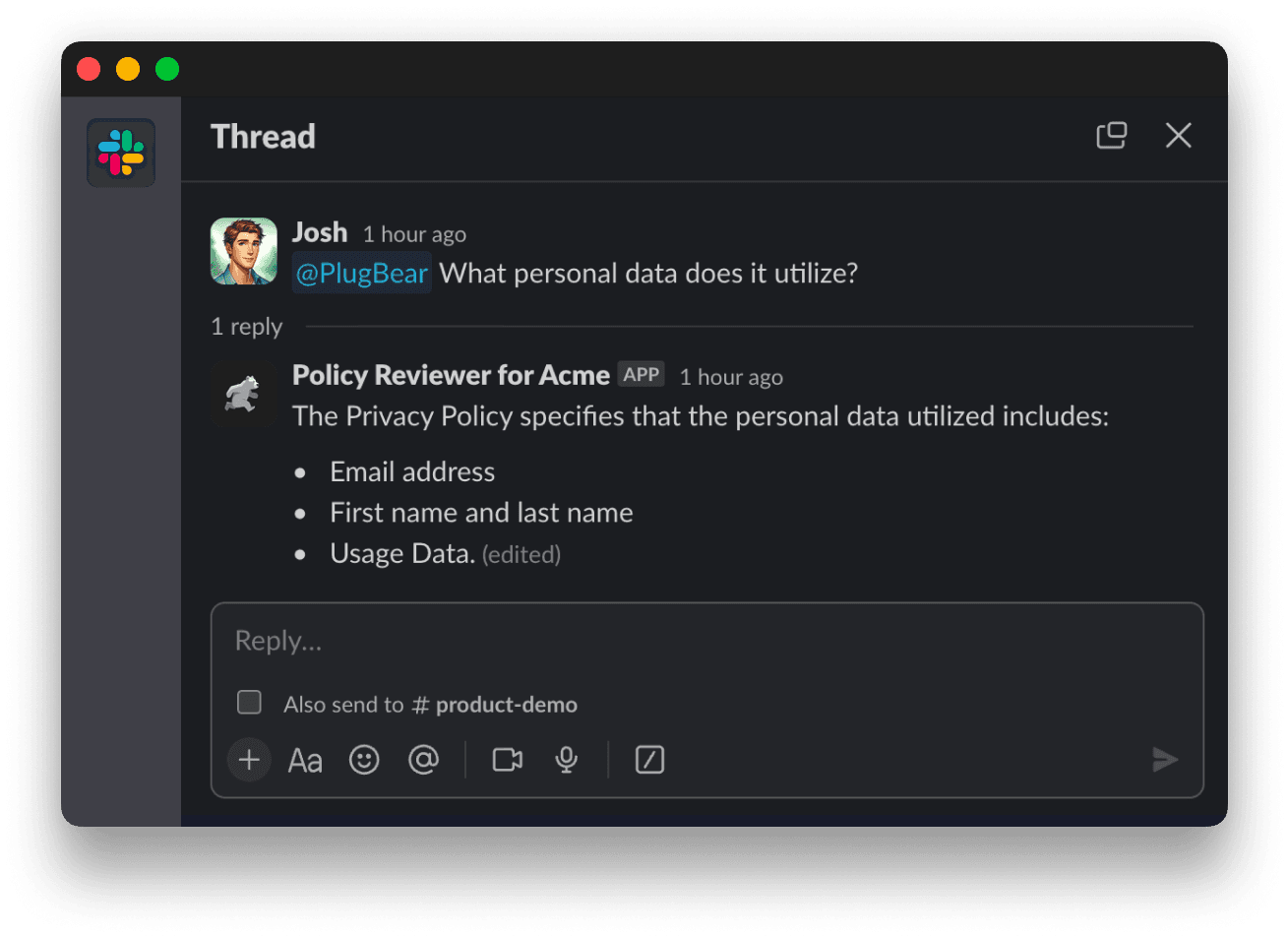This screenshot has height=936, width=1288.
Task: Click the edited indicator on the reply
Action: [x=521, y=554]
